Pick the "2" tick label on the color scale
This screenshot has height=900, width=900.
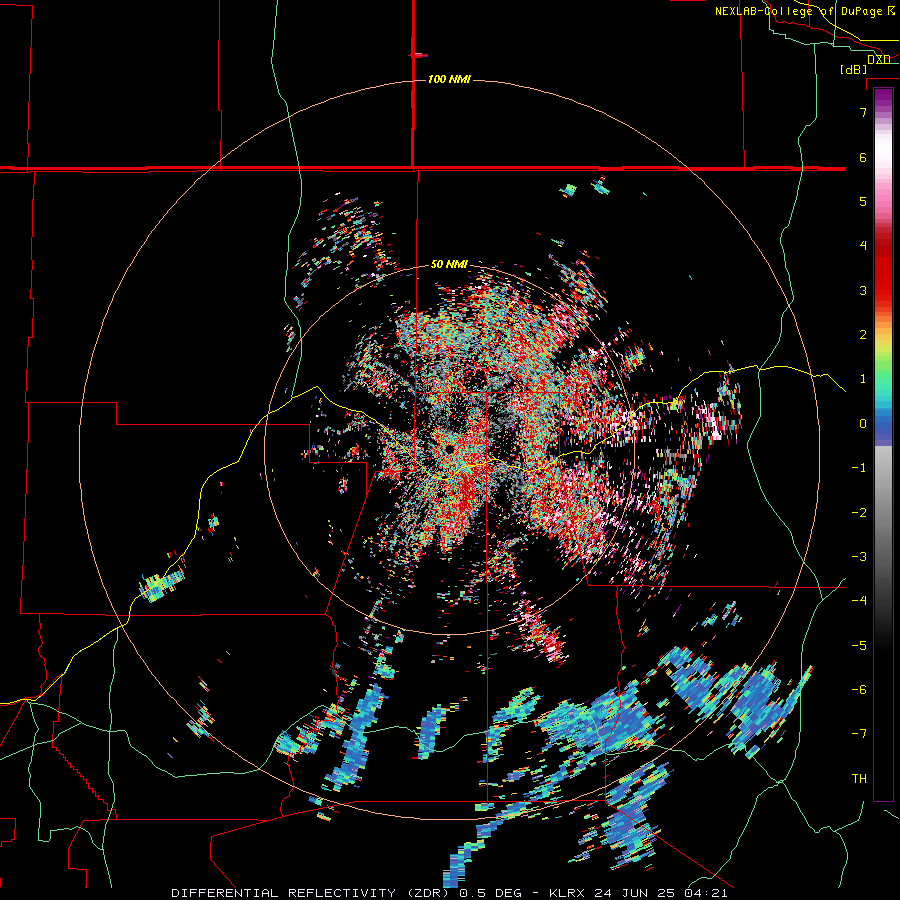[863, 335]
